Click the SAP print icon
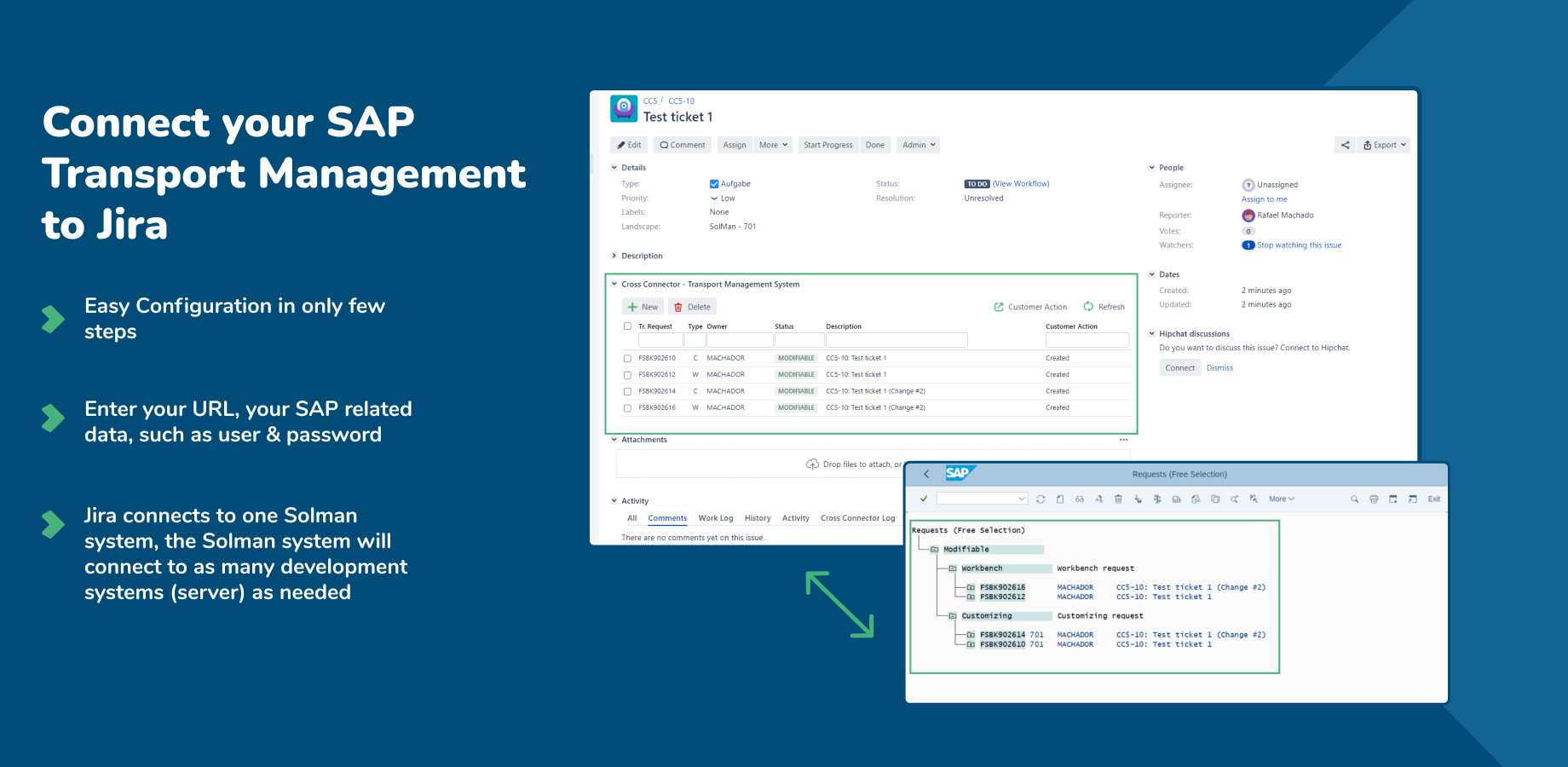This screenshot has width=1568, height=767. (x=1374, y=499)
